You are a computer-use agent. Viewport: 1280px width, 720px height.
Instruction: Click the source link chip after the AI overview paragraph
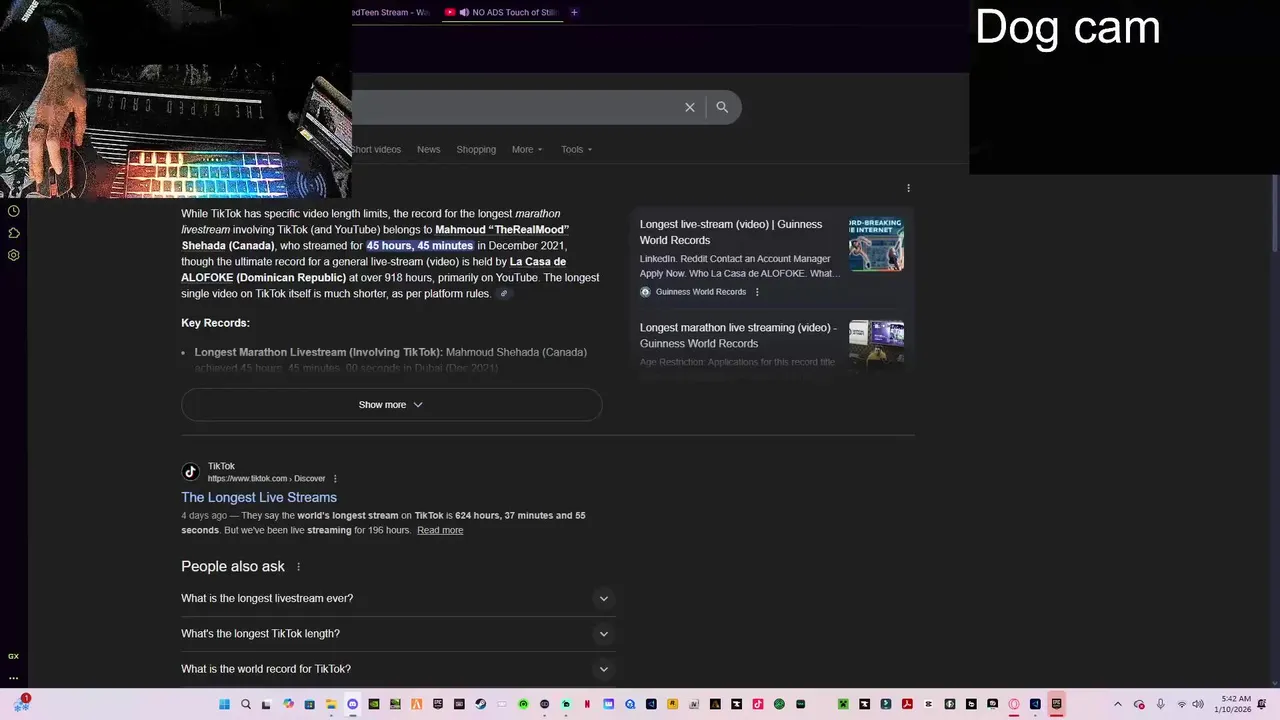504,294
